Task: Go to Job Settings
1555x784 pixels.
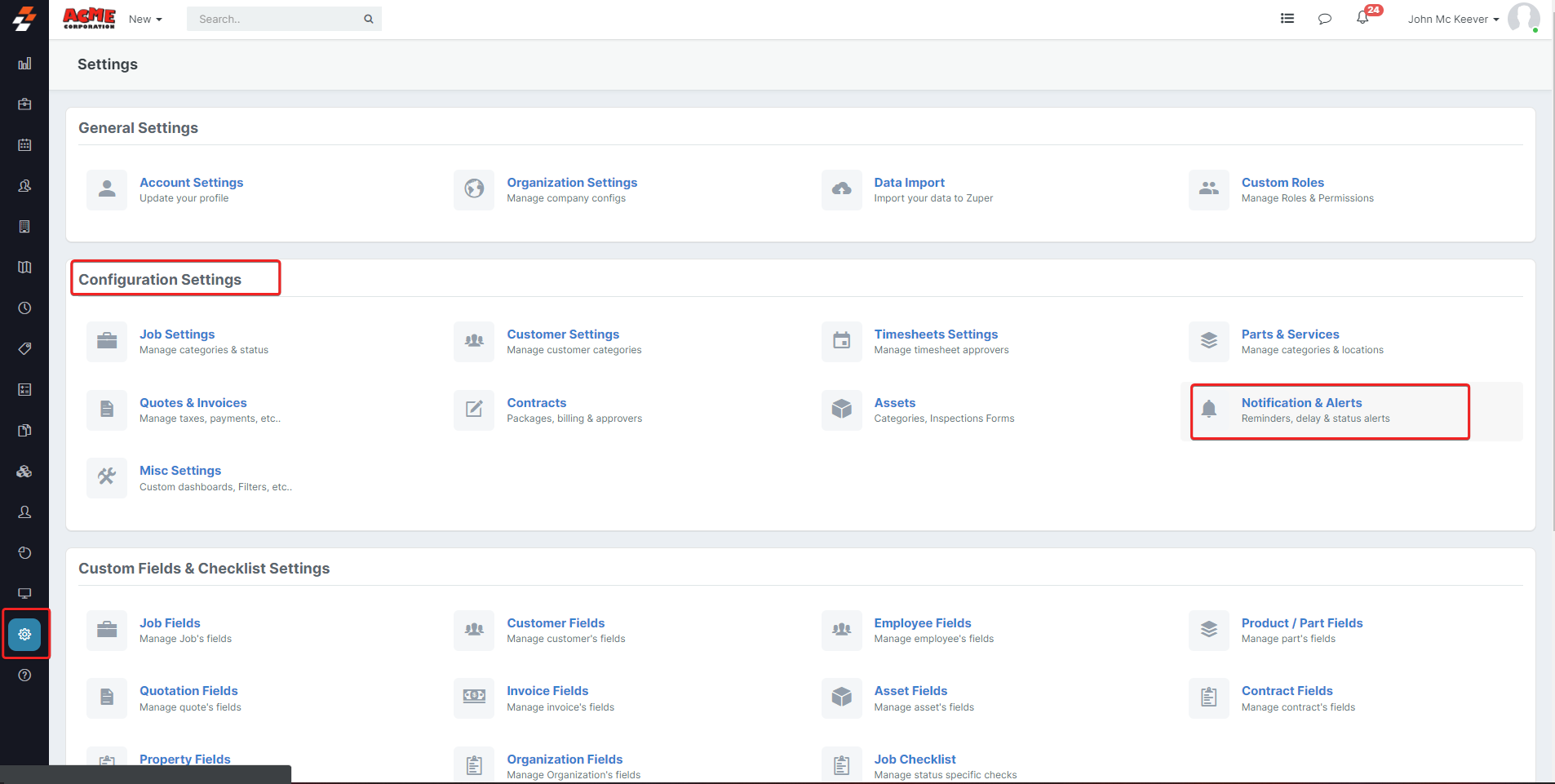Action: click(177, 334)
